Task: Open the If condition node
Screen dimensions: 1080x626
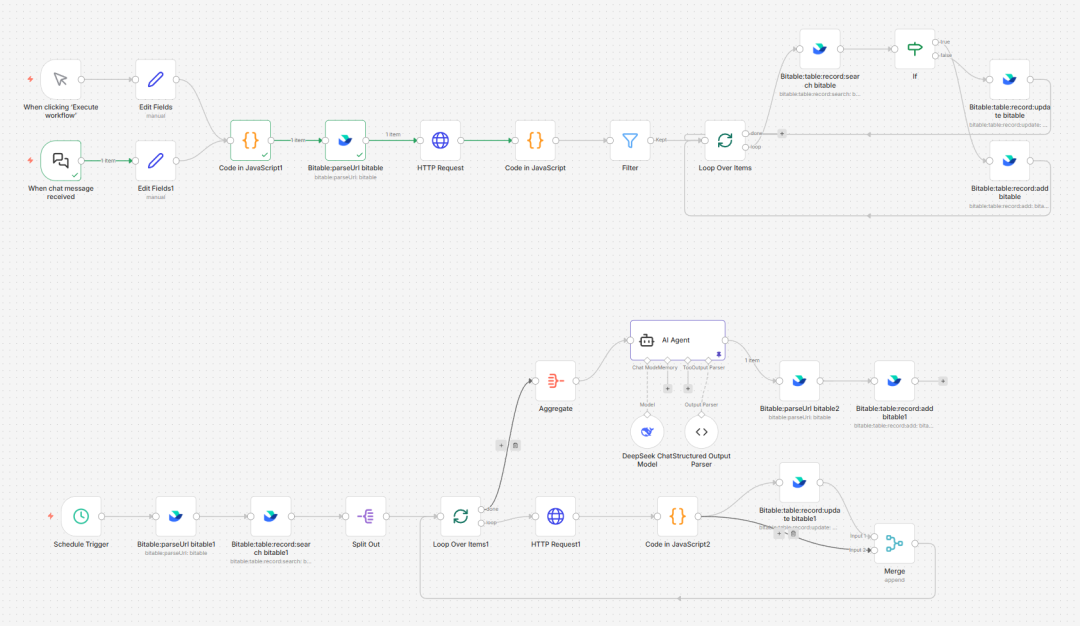Action: [x=914, y=49]
